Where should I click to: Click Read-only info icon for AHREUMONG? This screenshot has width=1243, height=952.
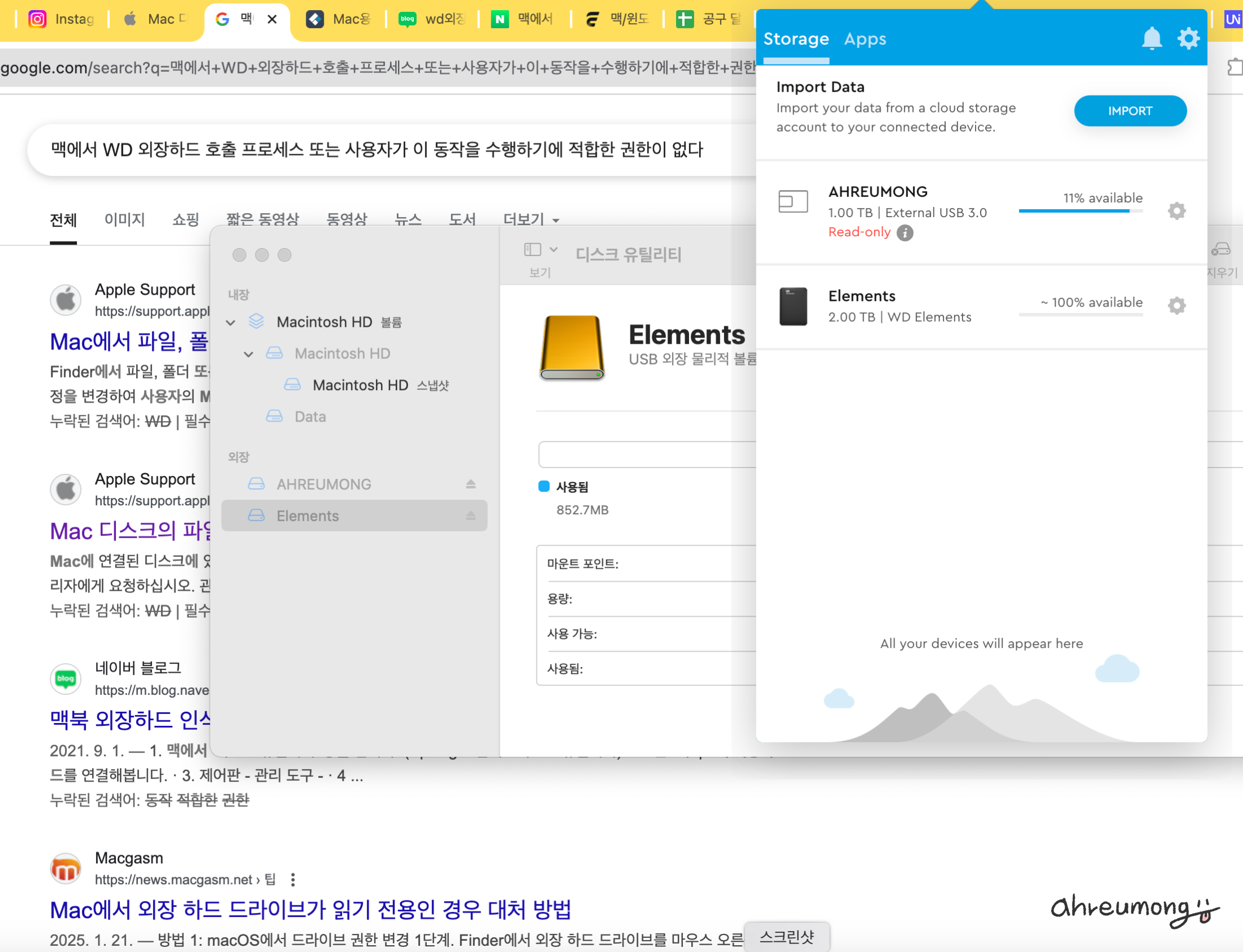(905, 233)
